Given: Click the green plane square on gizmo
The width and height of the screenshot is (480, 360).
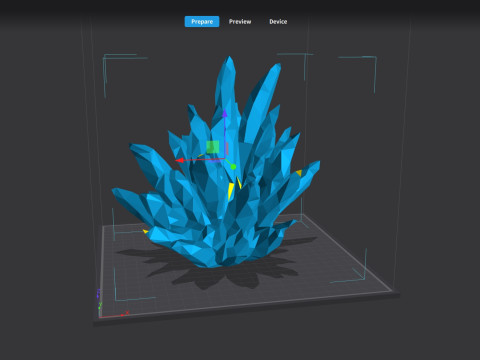Looking at the screenshot, I should click(x=213, y=147).
